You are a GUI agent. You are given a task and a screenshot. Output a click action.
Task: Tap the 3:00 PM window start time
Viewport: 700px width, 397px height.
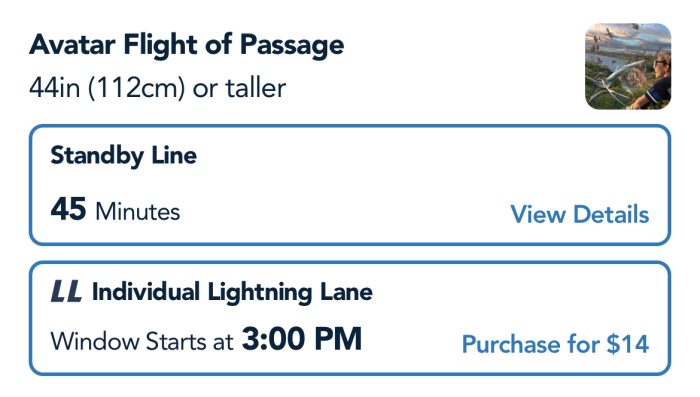click(x=302, y=339)
